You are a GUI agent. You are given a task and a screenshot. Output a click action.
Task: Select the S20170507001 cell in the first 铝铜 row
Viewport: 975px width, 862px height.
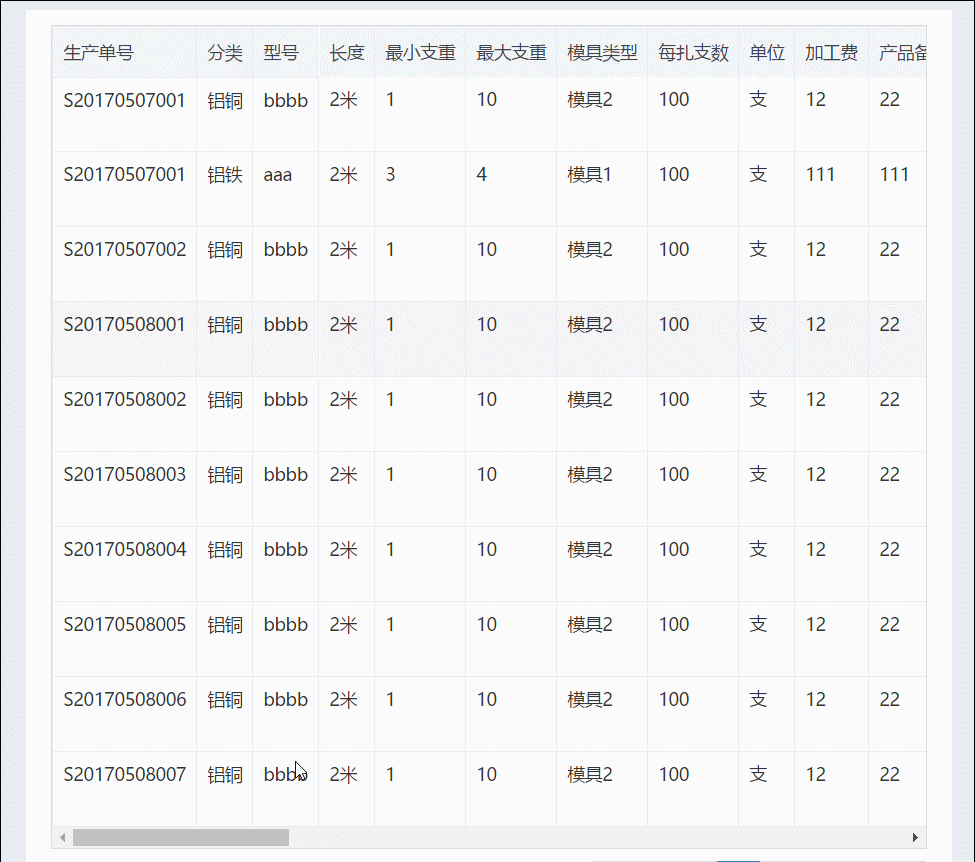tap(124, 100)
